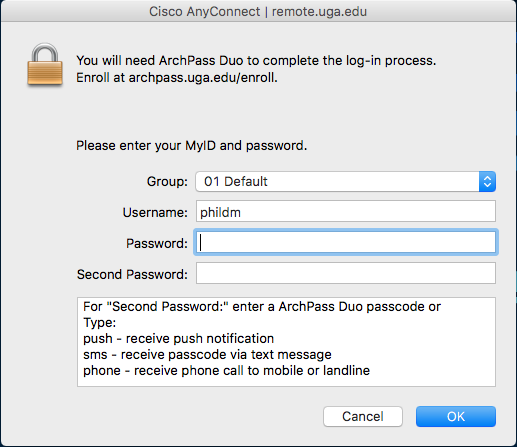Click the "sms - receive passcode" line
This screenshot has height=447, width=517.
(x=207, y=355)
